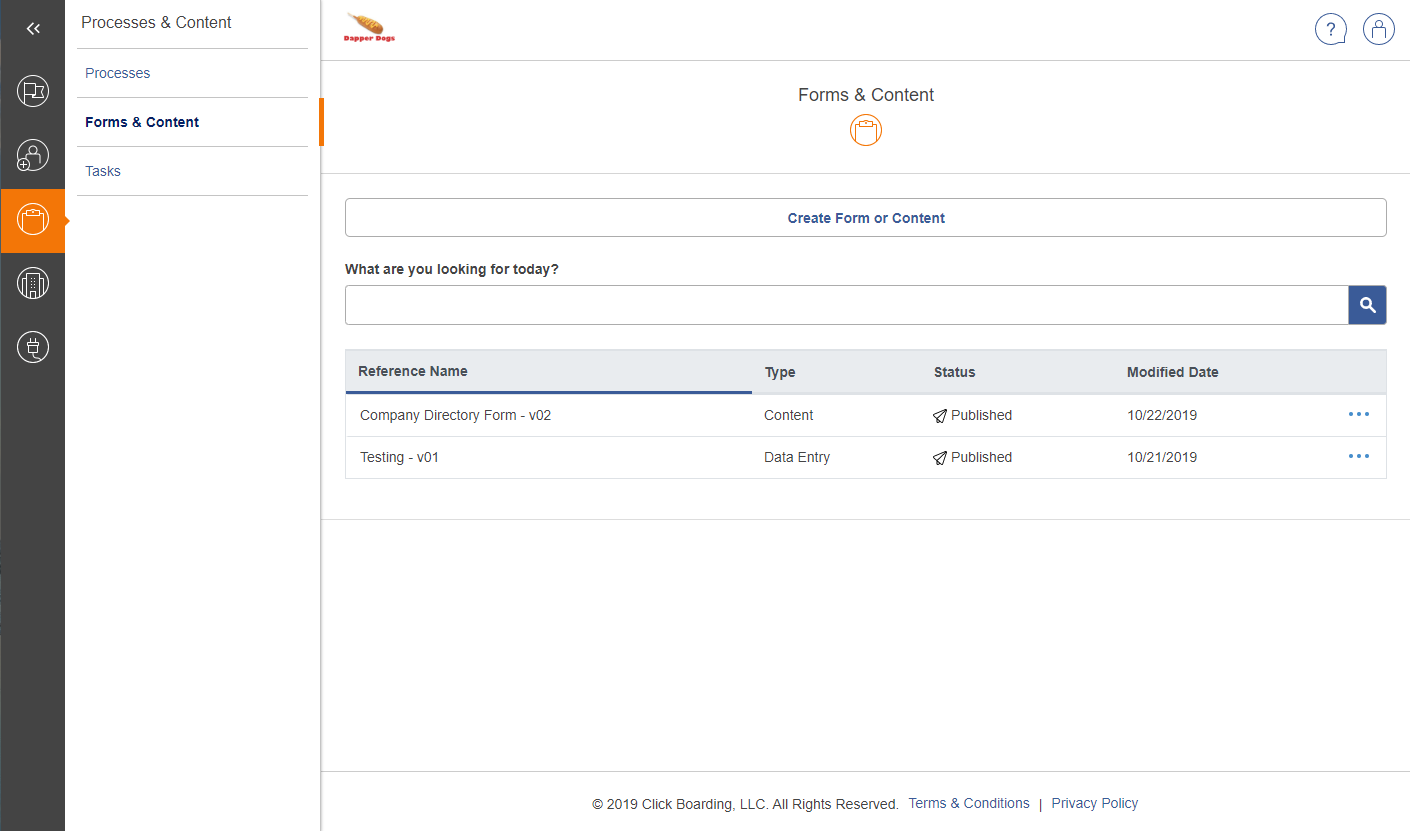The width and height of the screenshot is (1410, 831).
Task: Click Create Form or Content button
Action: coord(865,218)
